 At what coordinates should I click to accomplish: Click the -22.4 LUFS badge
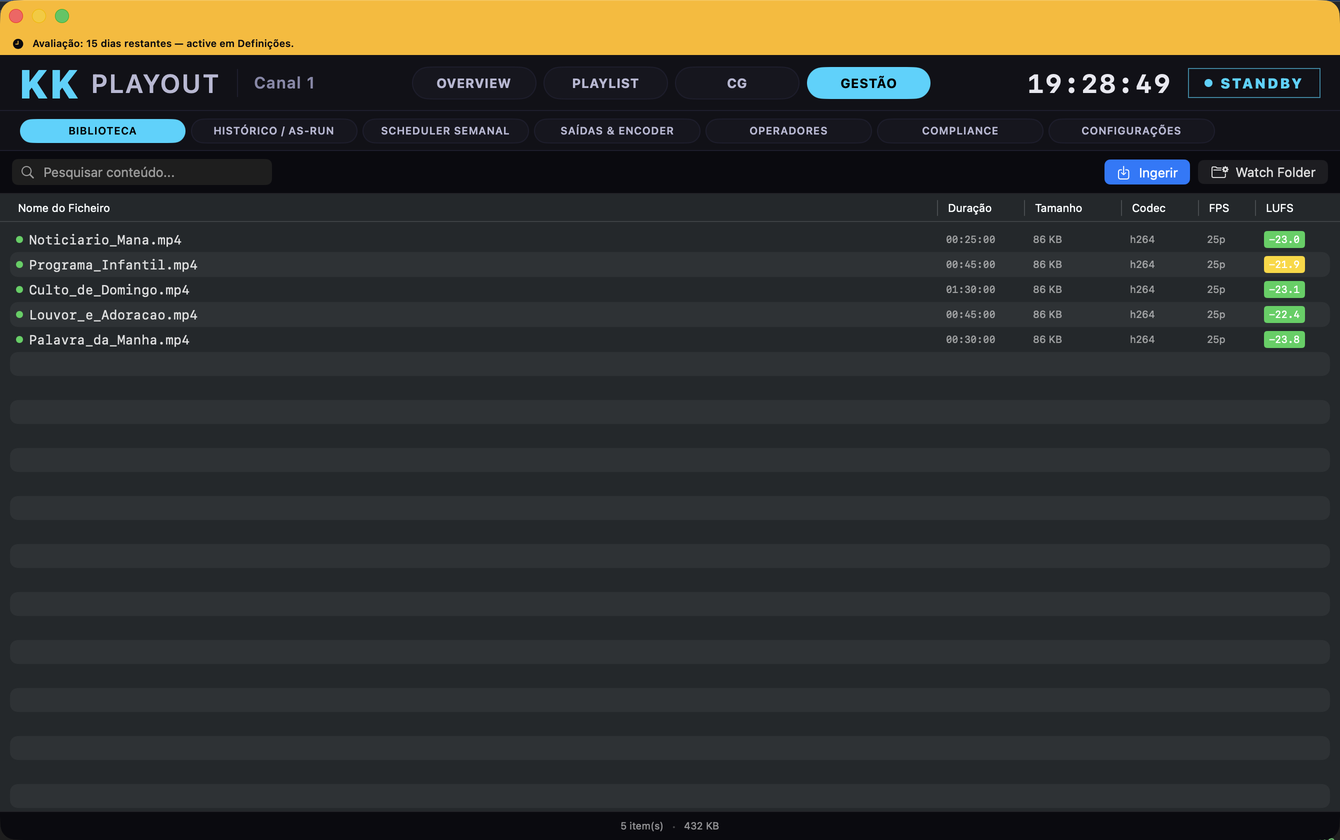1284,315
